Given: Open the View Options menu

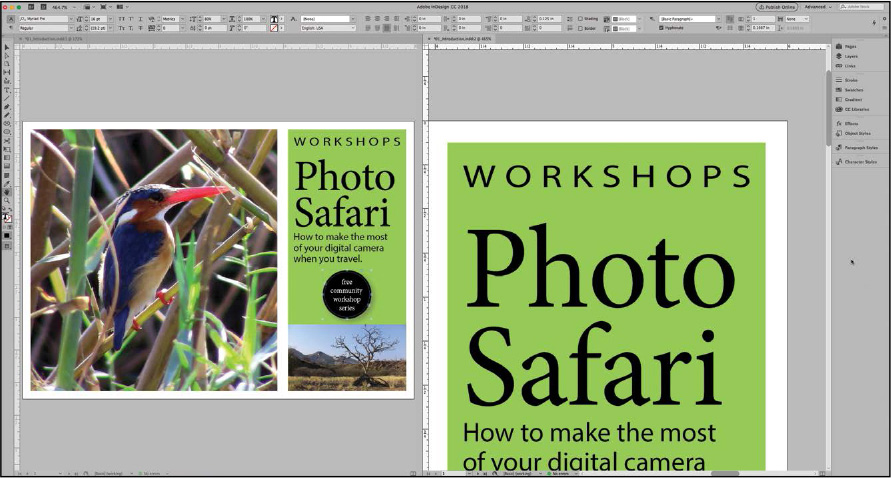Looking at the screenshot, I should [89, 7].
